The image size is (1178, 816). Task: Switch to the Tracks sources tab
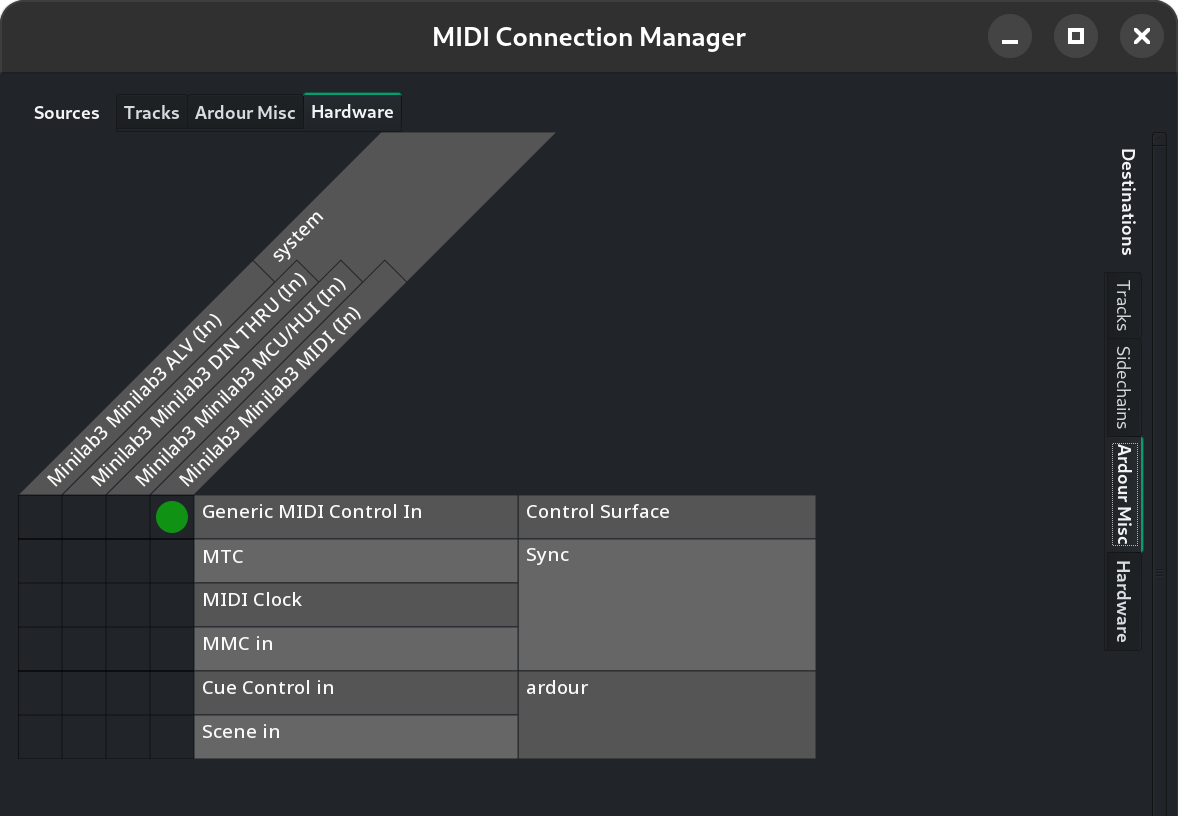151,113
